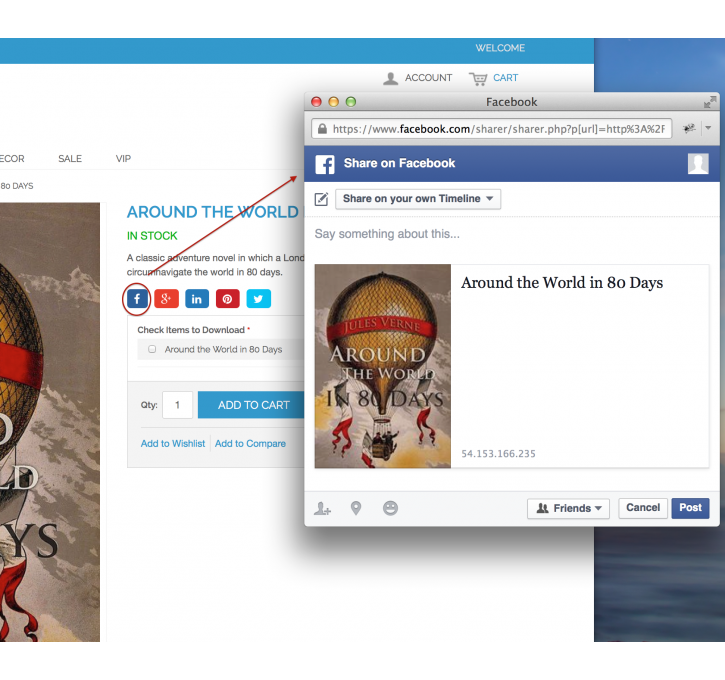Click Post button to share
This screenshot has height=680, width=725.
tap(690, 508)
